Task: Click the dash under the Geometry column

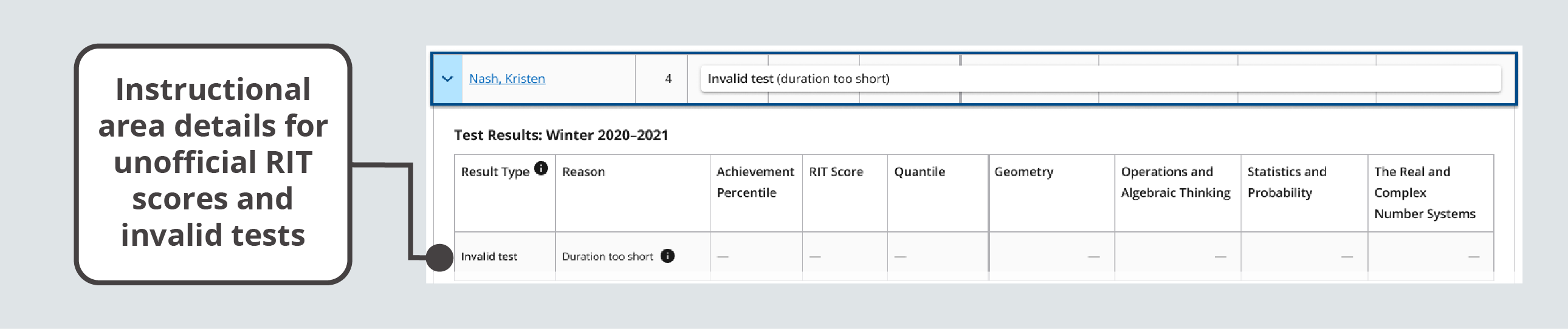Action: (1093, 257)
